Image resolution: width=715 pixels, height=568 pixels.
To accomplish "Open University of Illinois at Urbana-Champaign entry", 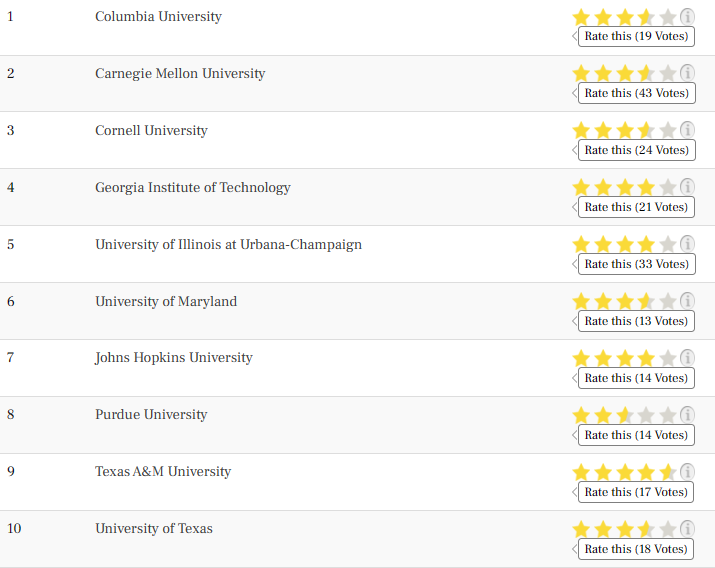I will tap(228, 245).
